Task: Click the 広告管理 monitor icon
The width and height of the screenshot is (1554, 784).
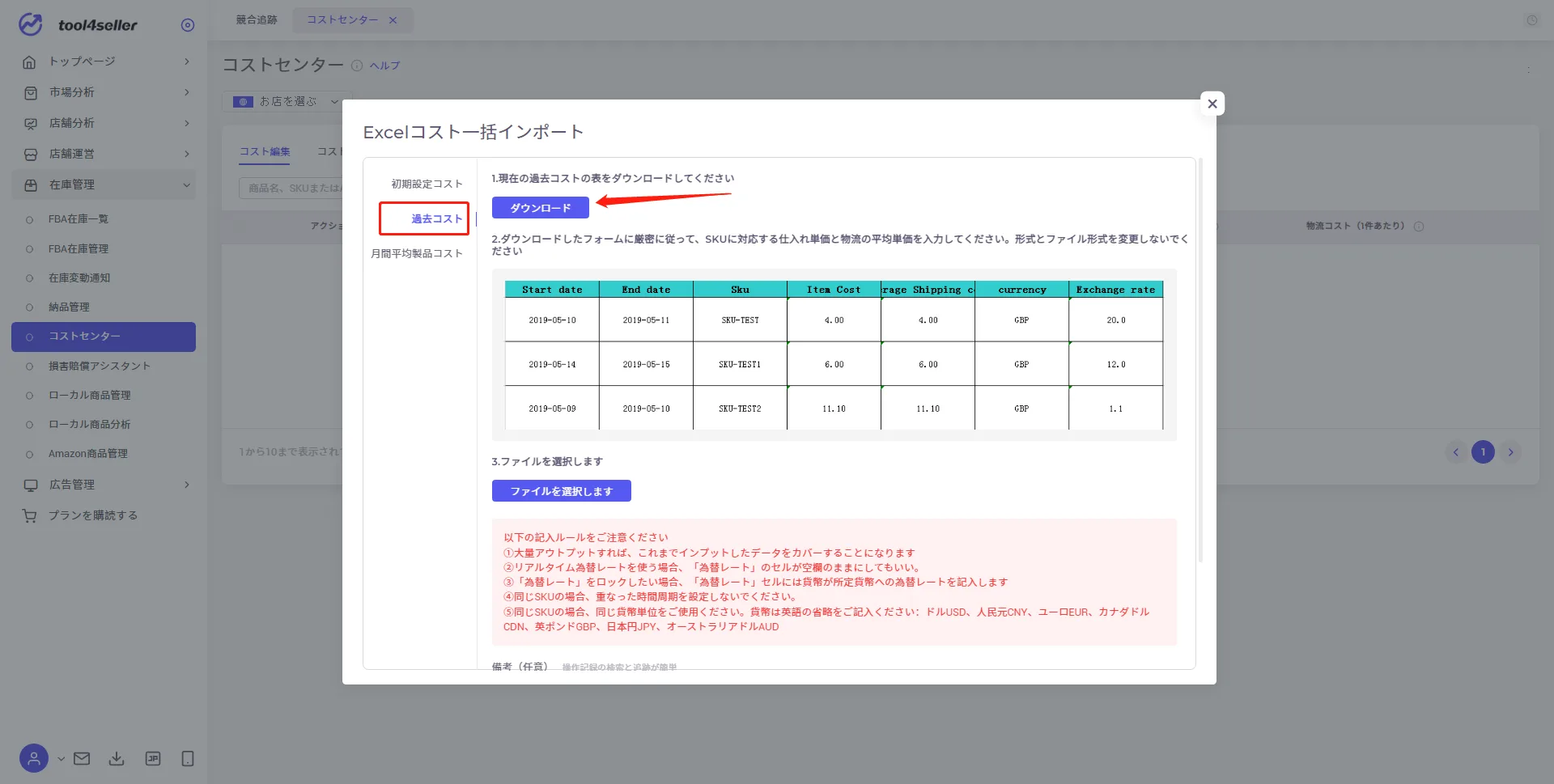Action: pos(30,485)
